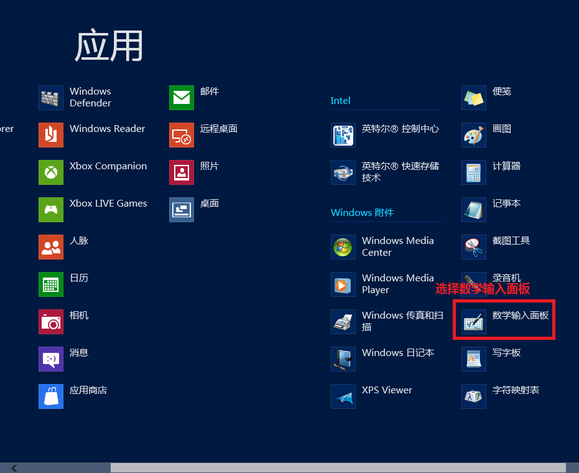This screenshot has height=473, width=579.
Task: Open the 邮件 mail icon
Action: (x=181, y=97)
